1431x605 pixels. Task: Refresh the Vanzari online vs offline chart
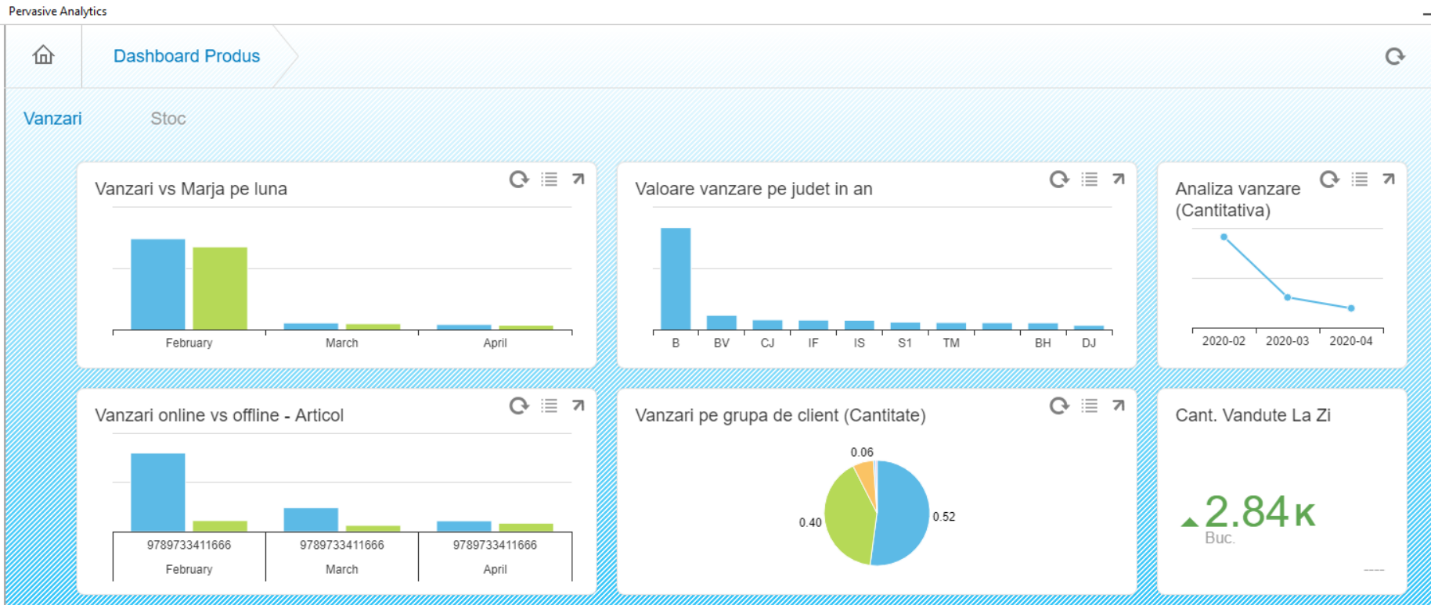518,406
